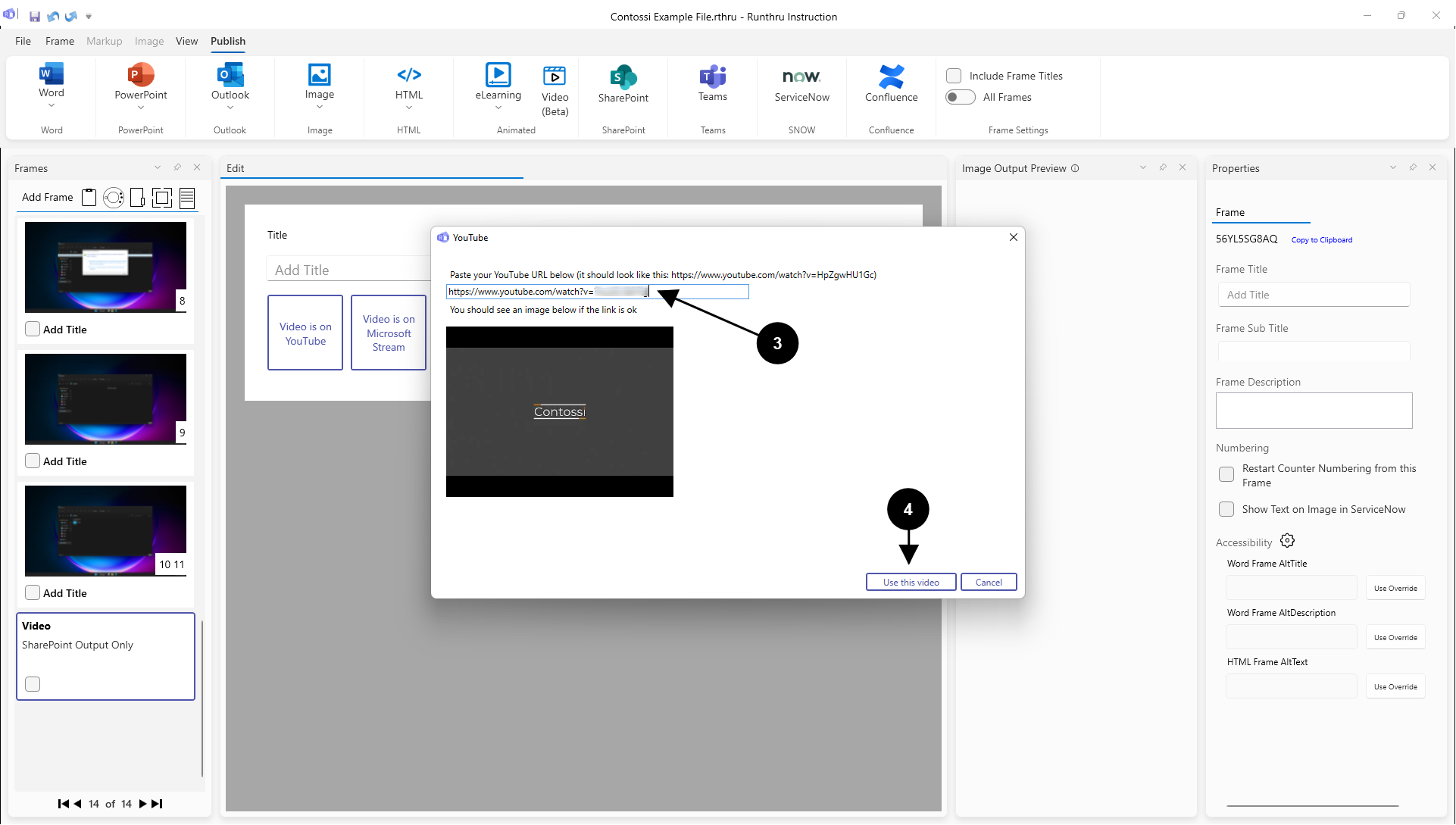Enable Include Frame Titles checkbox
Viewport: 1456px width, 825px height.
pos(954,76)
